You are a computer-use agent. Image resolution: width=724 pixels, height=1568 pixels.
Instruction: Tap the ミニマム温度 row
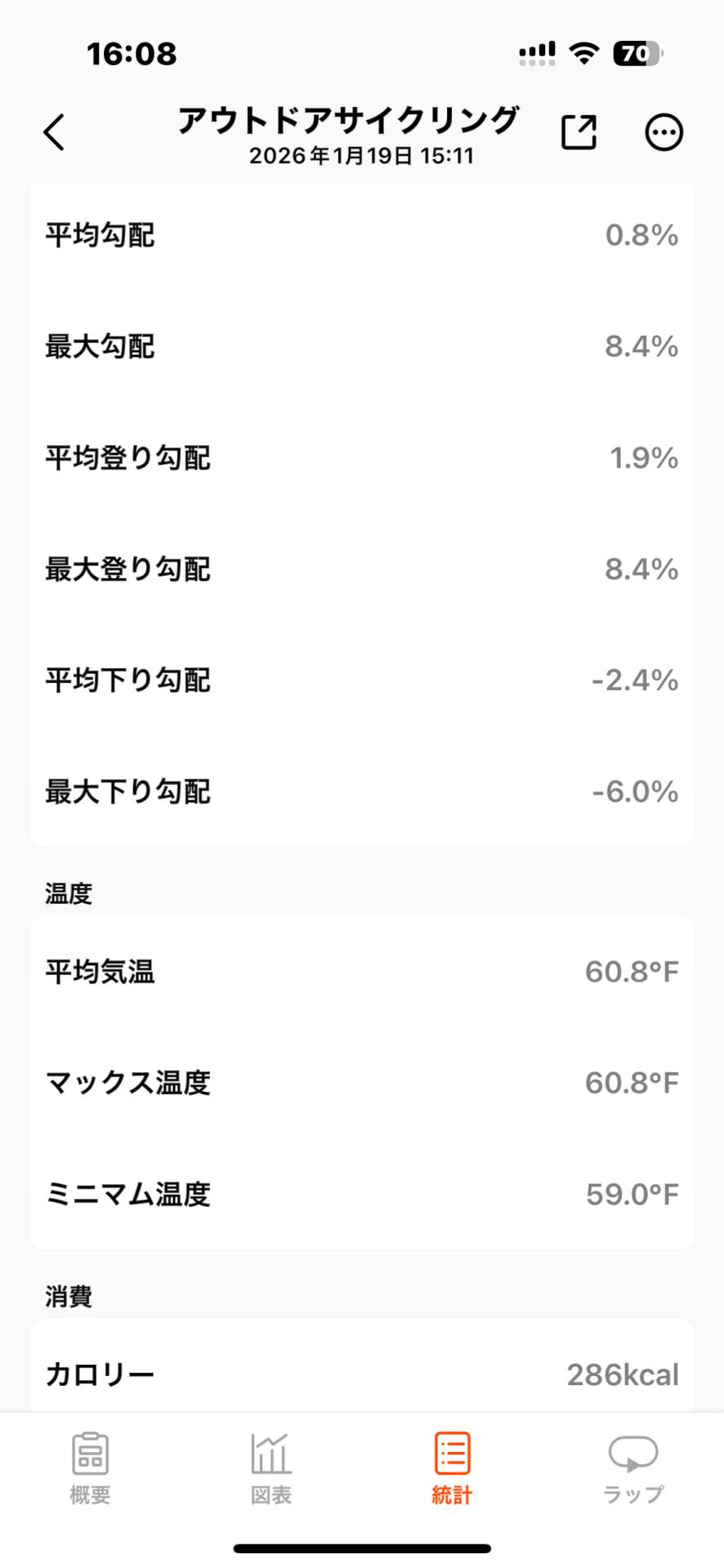[x=362, y=1194]
